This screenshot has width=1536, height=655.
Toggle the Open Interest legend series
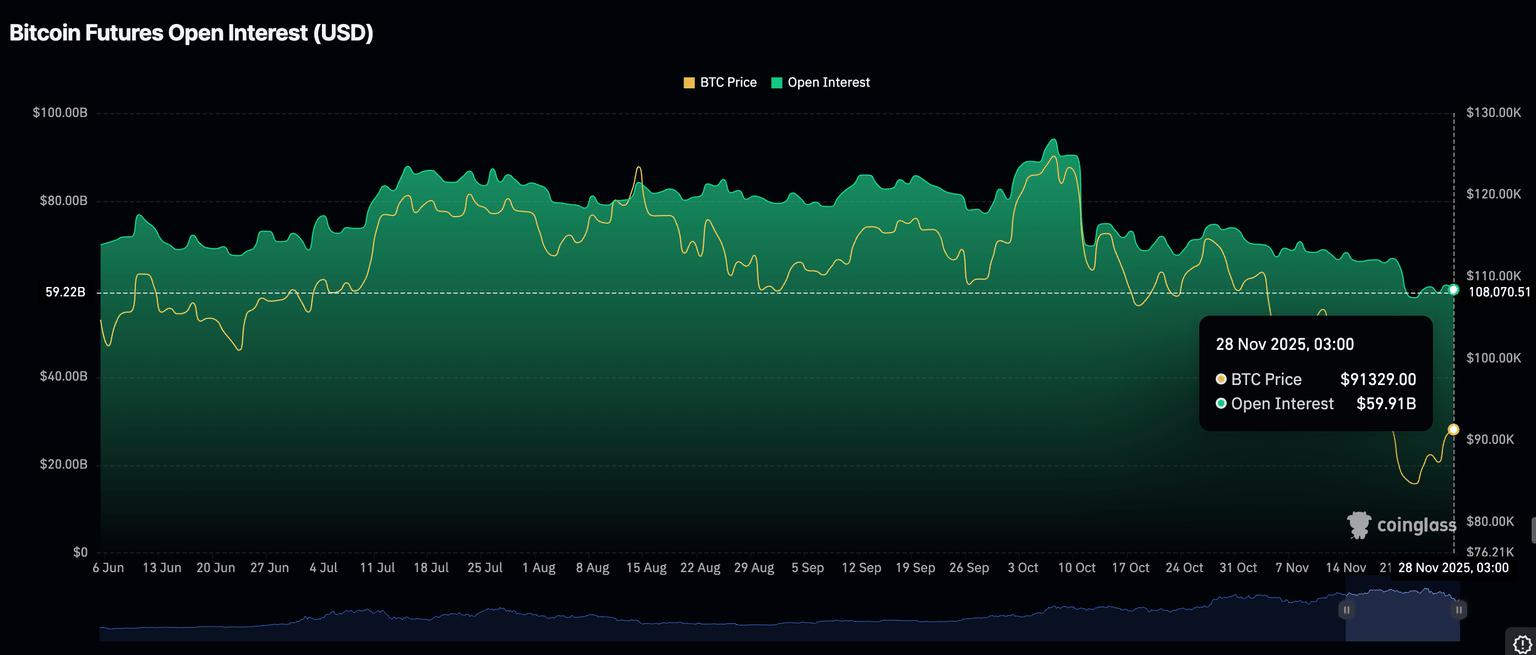(828, 83)
